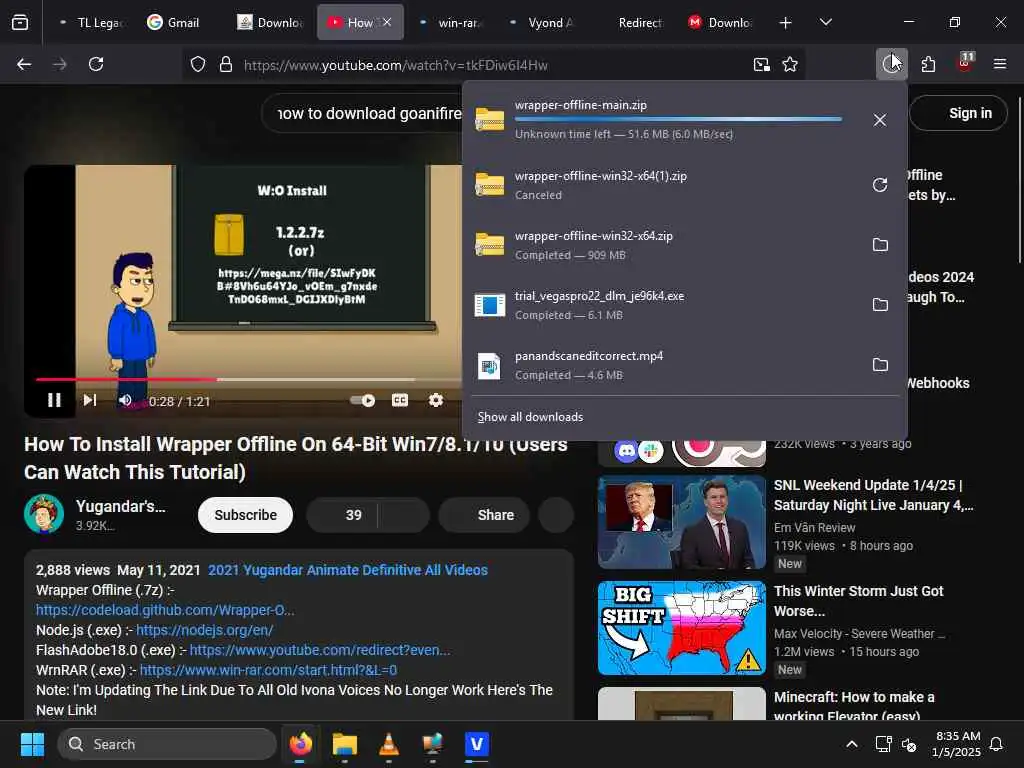Image resolution: width=1024 pixels, height=768 pixels.
Task: Open the notification bell
Action: (997, 744)
